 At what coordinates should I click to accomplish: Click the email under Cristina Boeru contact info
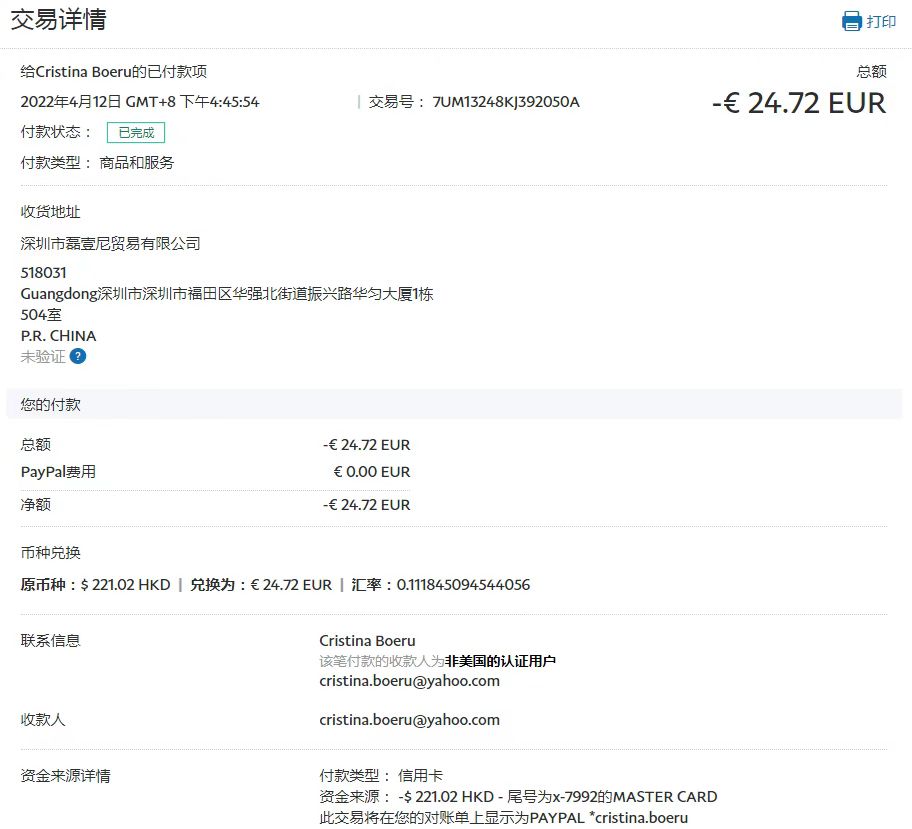click(409, 681)
